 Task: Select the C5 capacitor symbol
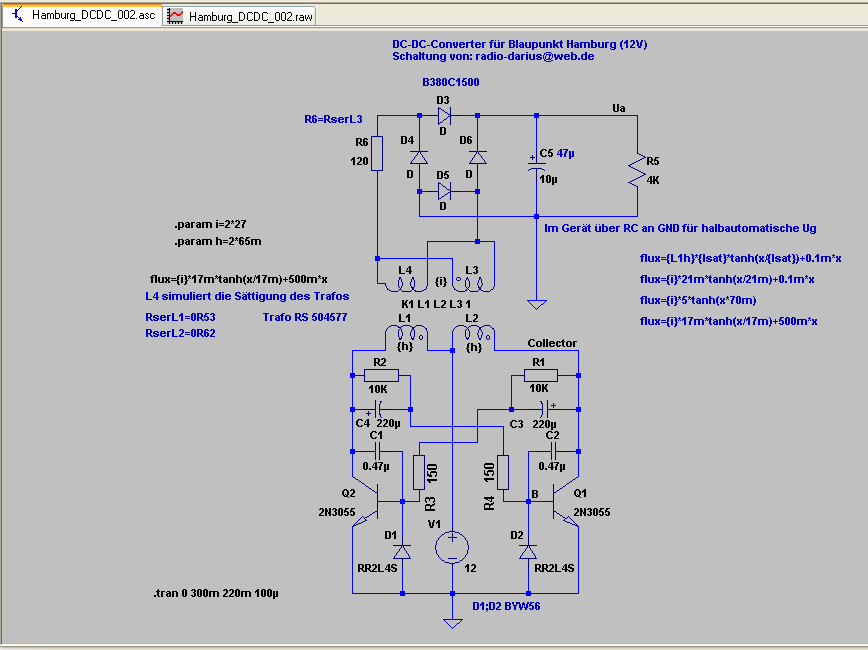point(536,164)
